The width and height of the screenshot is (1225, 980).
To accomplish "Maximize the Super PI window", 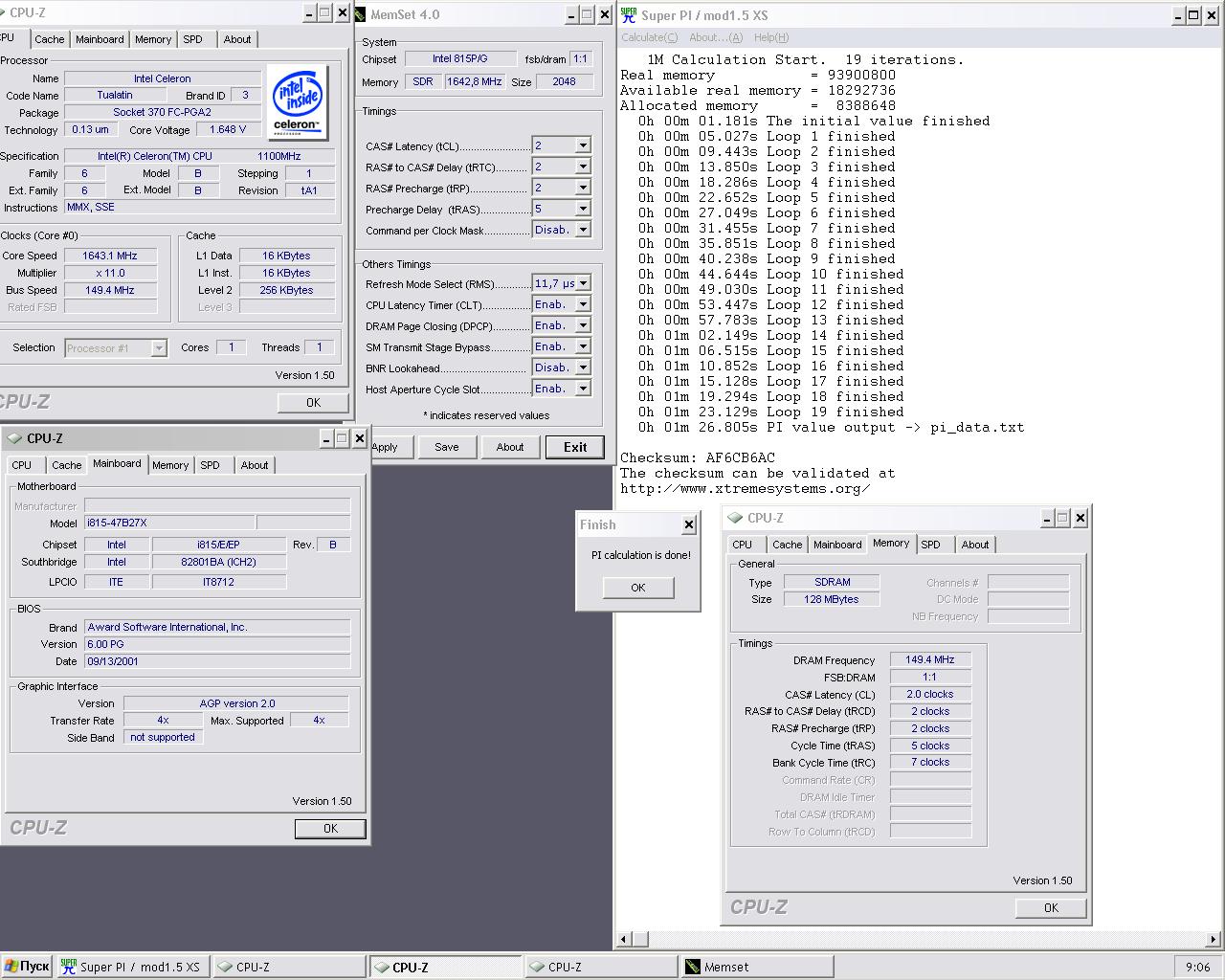I will coord(1193,14).
